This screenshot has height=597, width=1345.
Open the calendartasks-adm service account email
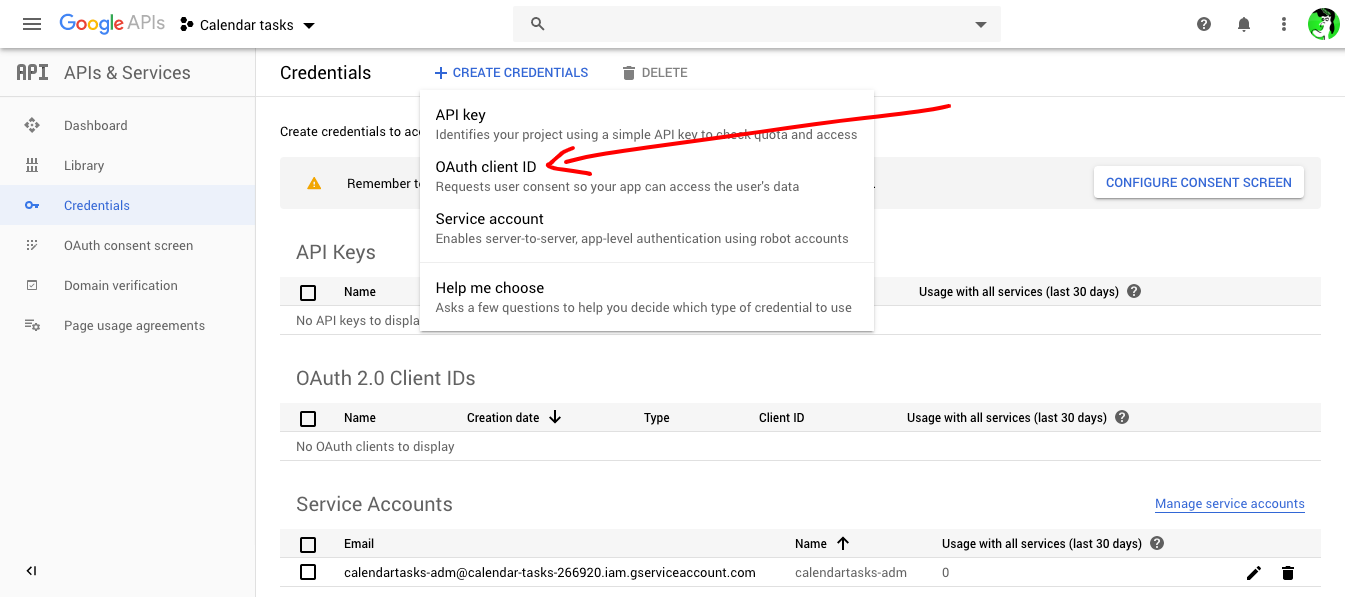click(x=550, y=573)
